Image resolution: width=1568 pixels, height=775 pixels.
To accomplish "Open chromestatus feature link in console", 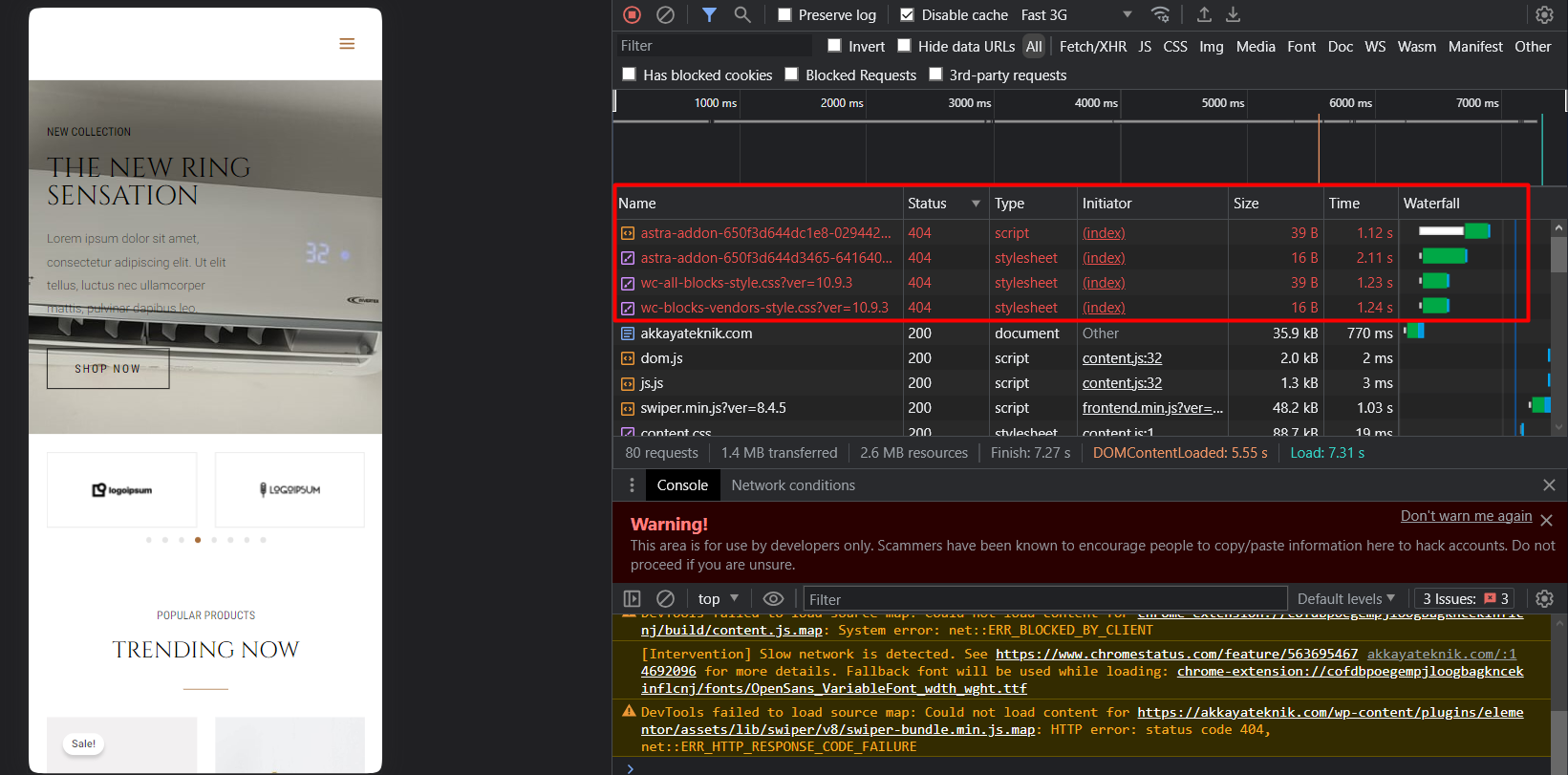I will coord(1176,654).
